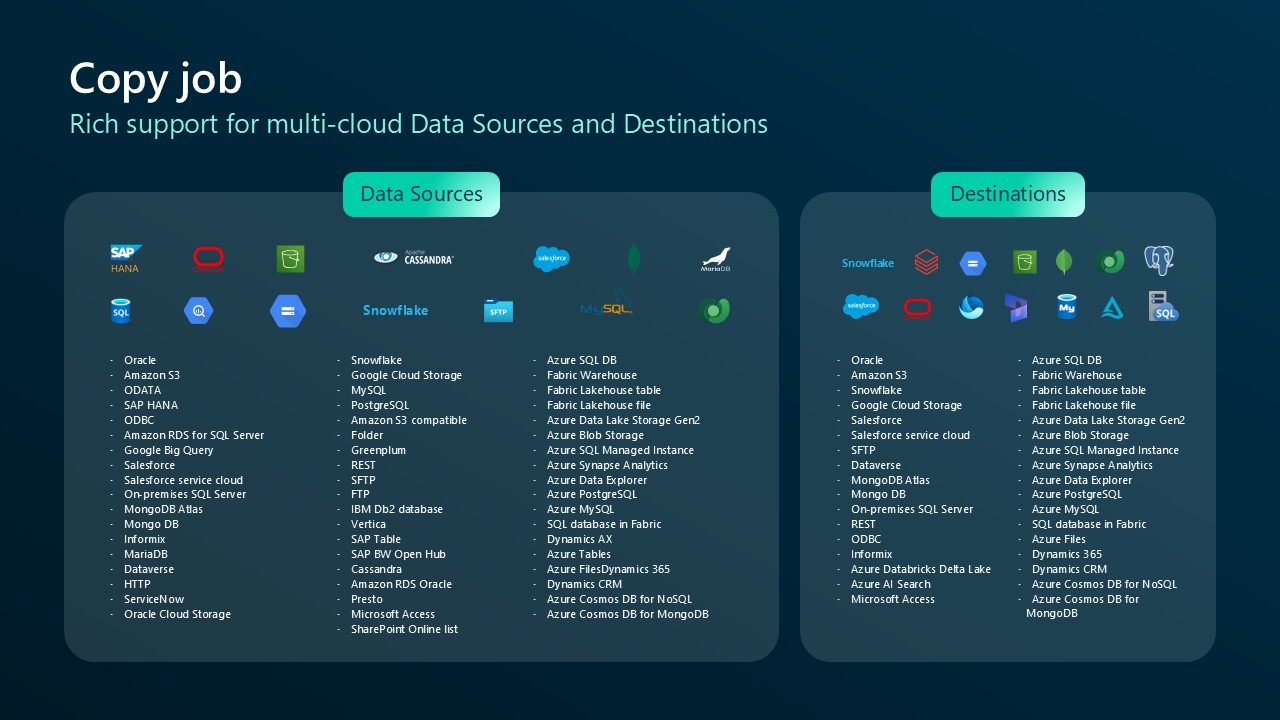Click the Copy job slide title
Image resolution: width=1280 pixels, height=720 pixels.
point(155,79)
